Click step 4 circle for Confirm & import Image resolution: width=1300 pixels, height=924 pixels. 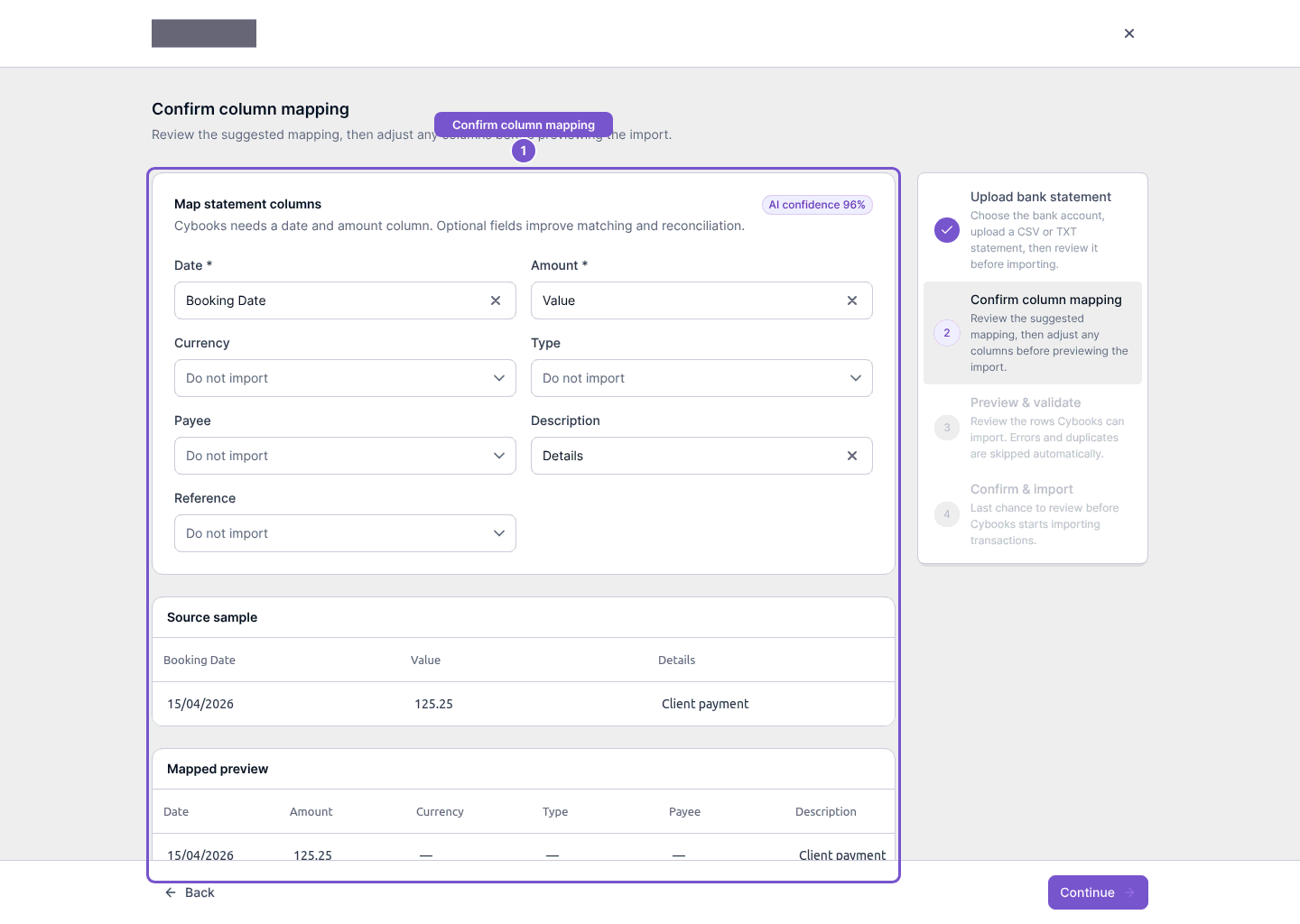(947, 514)
